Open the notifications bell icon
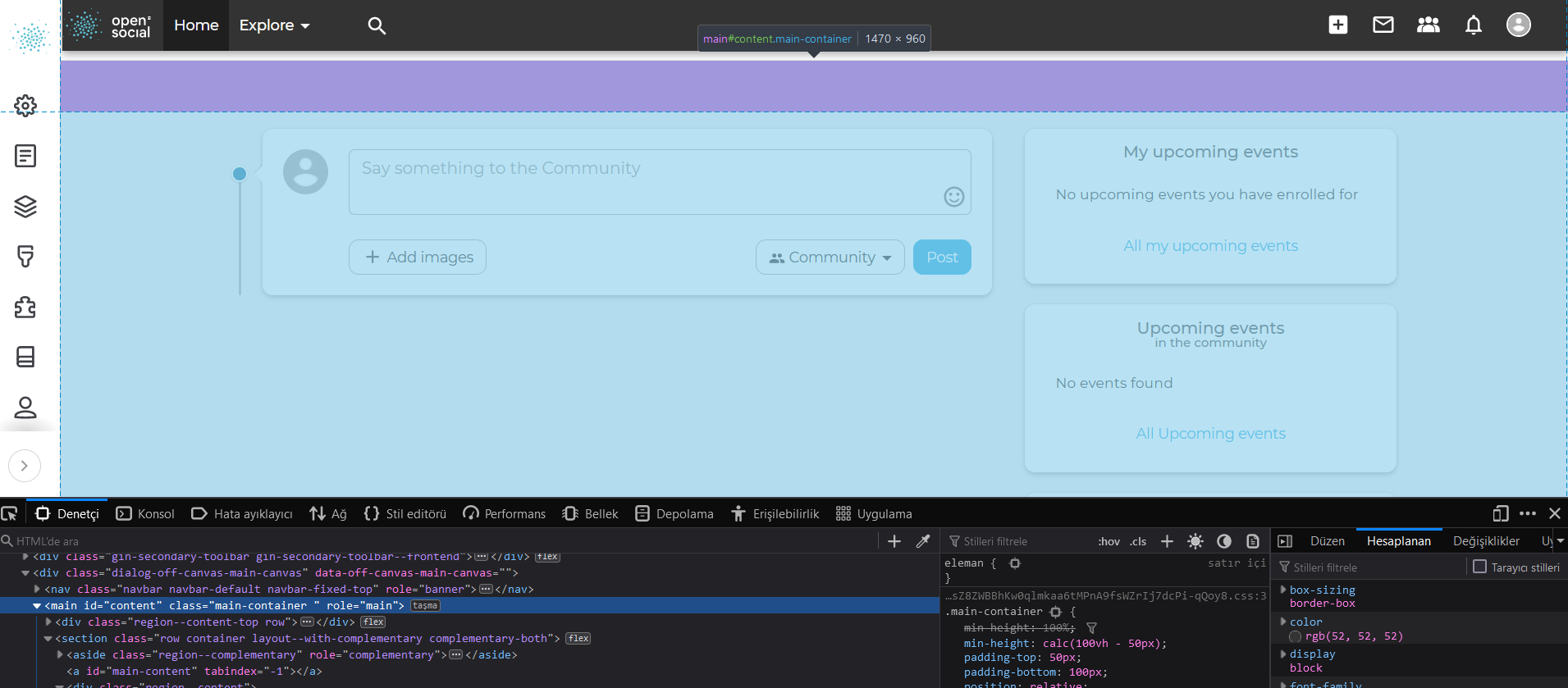Screen dimensions: 1568x688 pyautogui.click(x=1473, y=25)
